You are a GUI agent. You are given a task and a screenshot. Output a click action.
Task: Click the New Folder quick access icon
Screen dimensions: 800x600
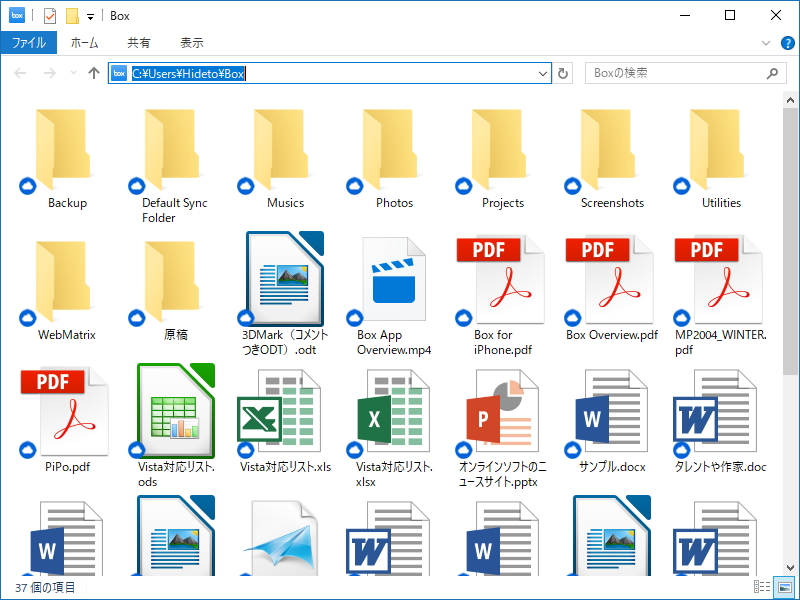(72, 16)
